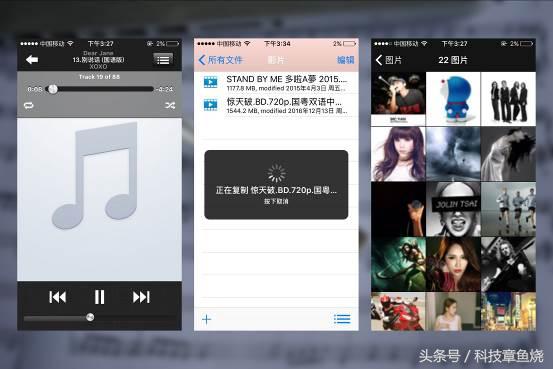Screen dimensions: 553x369
Task: Click the track progress slider knob
Action: click(53, 89)
